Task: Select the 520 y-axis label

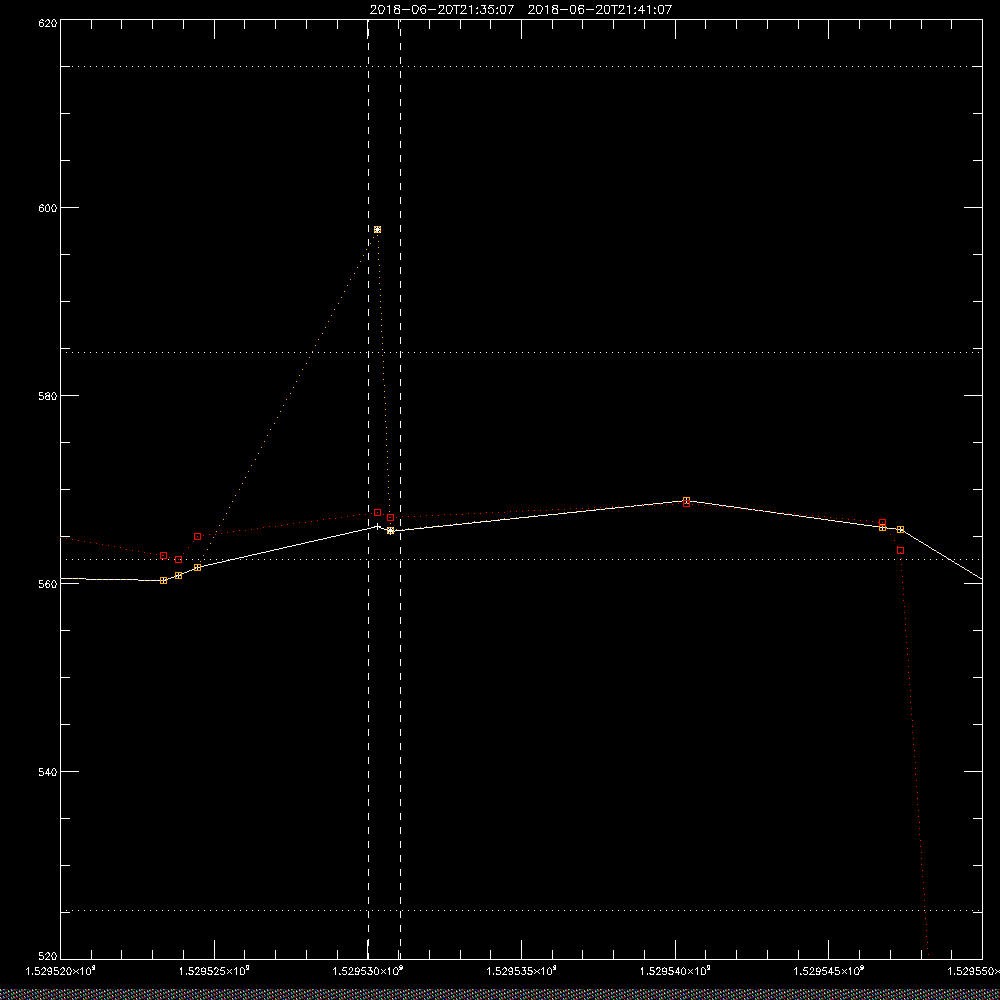Action: [49, 956]
